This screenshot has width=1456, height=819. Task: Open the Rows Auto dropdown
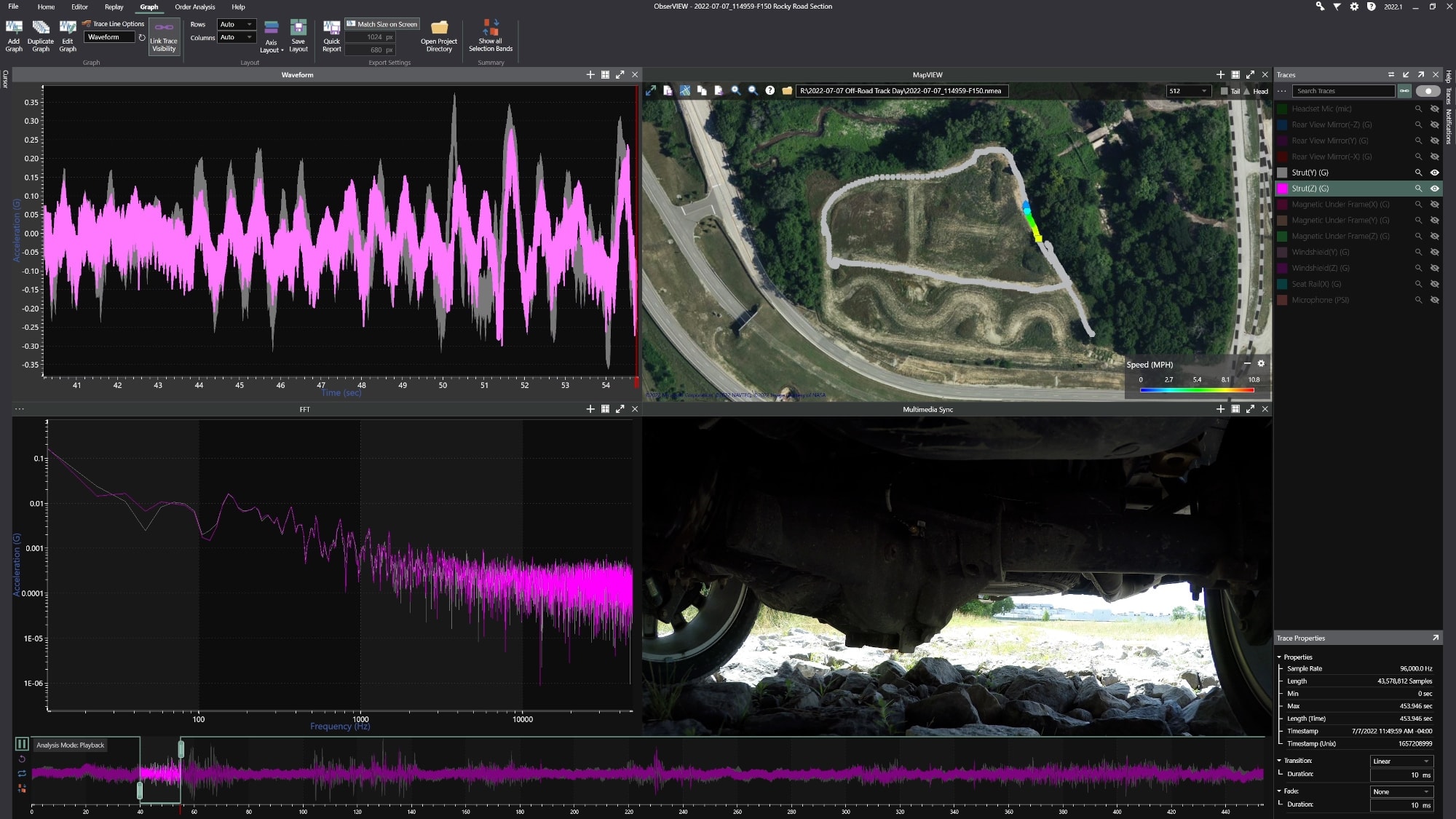pos(237,24)
